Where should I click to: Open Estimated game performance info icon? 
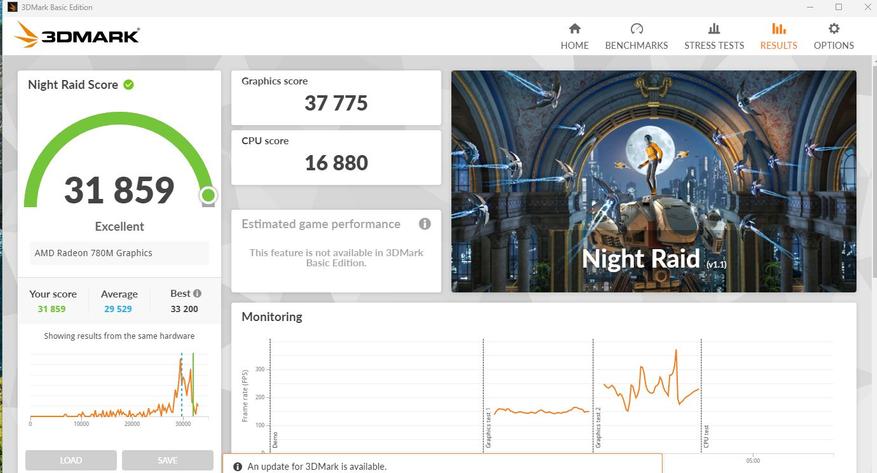coord(425,224)
